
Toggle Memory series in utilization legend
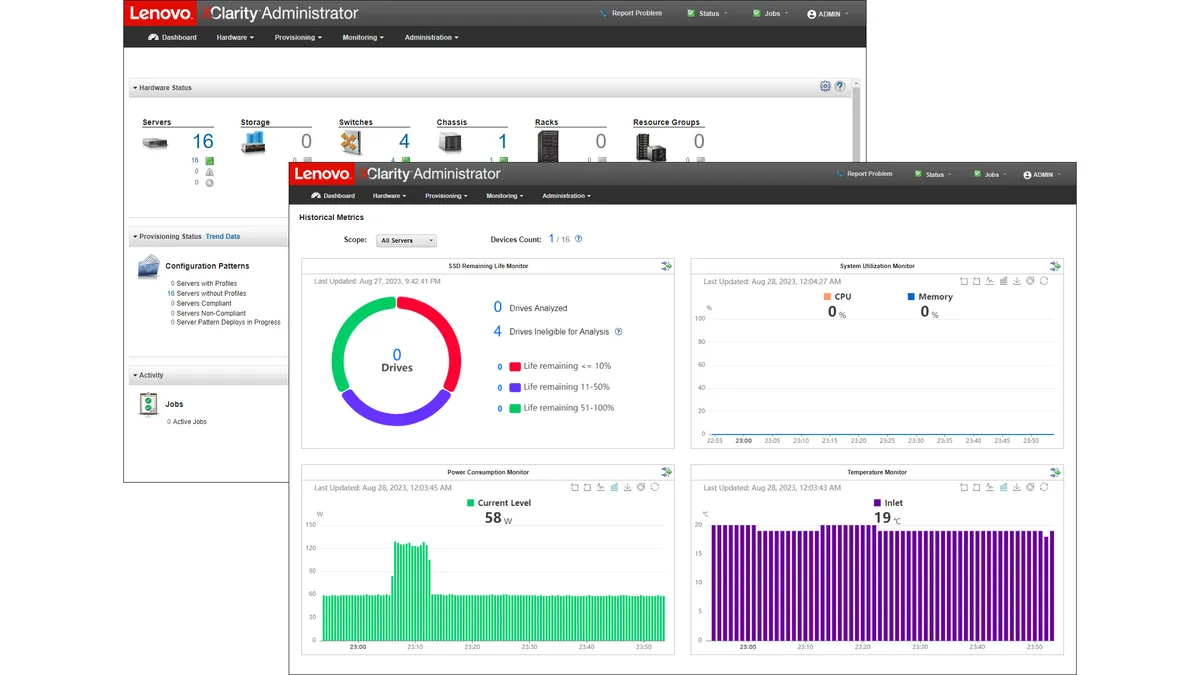929,297
